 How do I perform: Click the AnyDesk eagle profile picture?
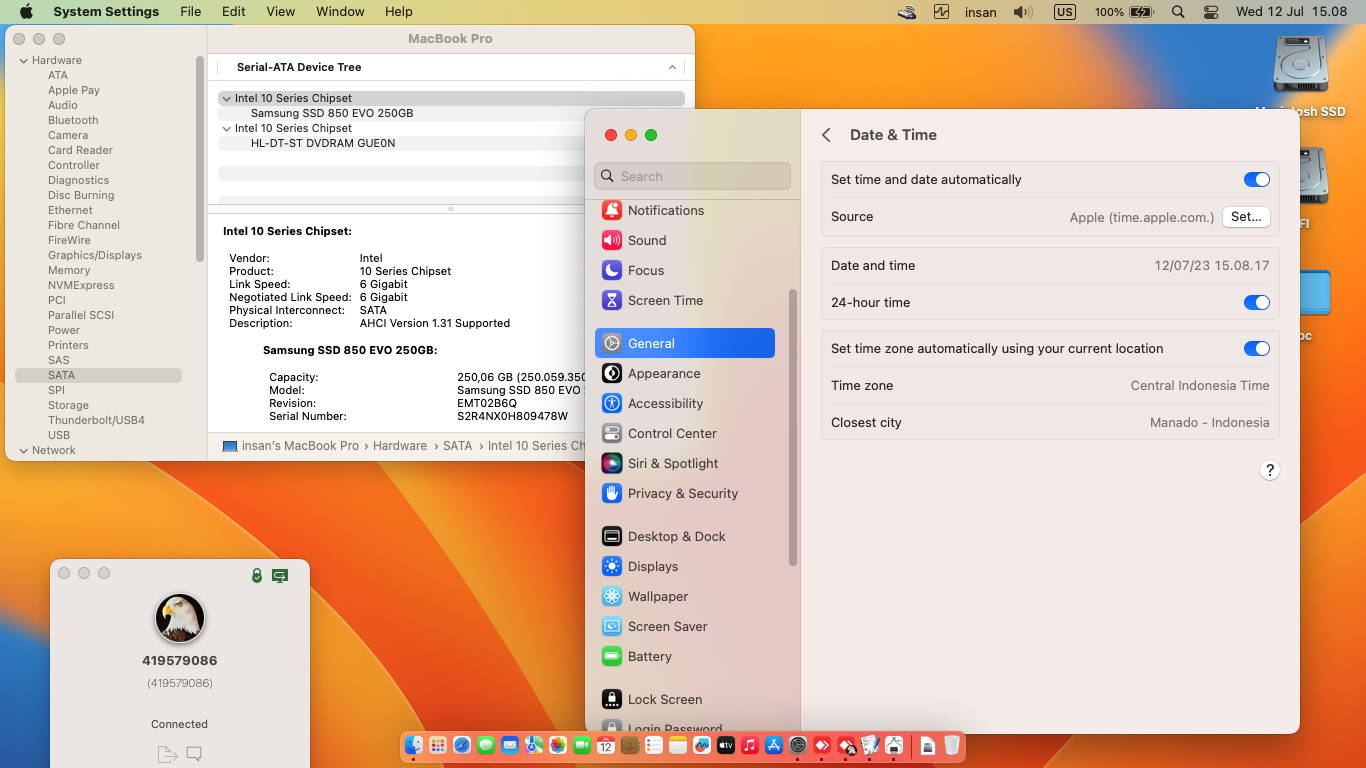(x=180, y=618)
